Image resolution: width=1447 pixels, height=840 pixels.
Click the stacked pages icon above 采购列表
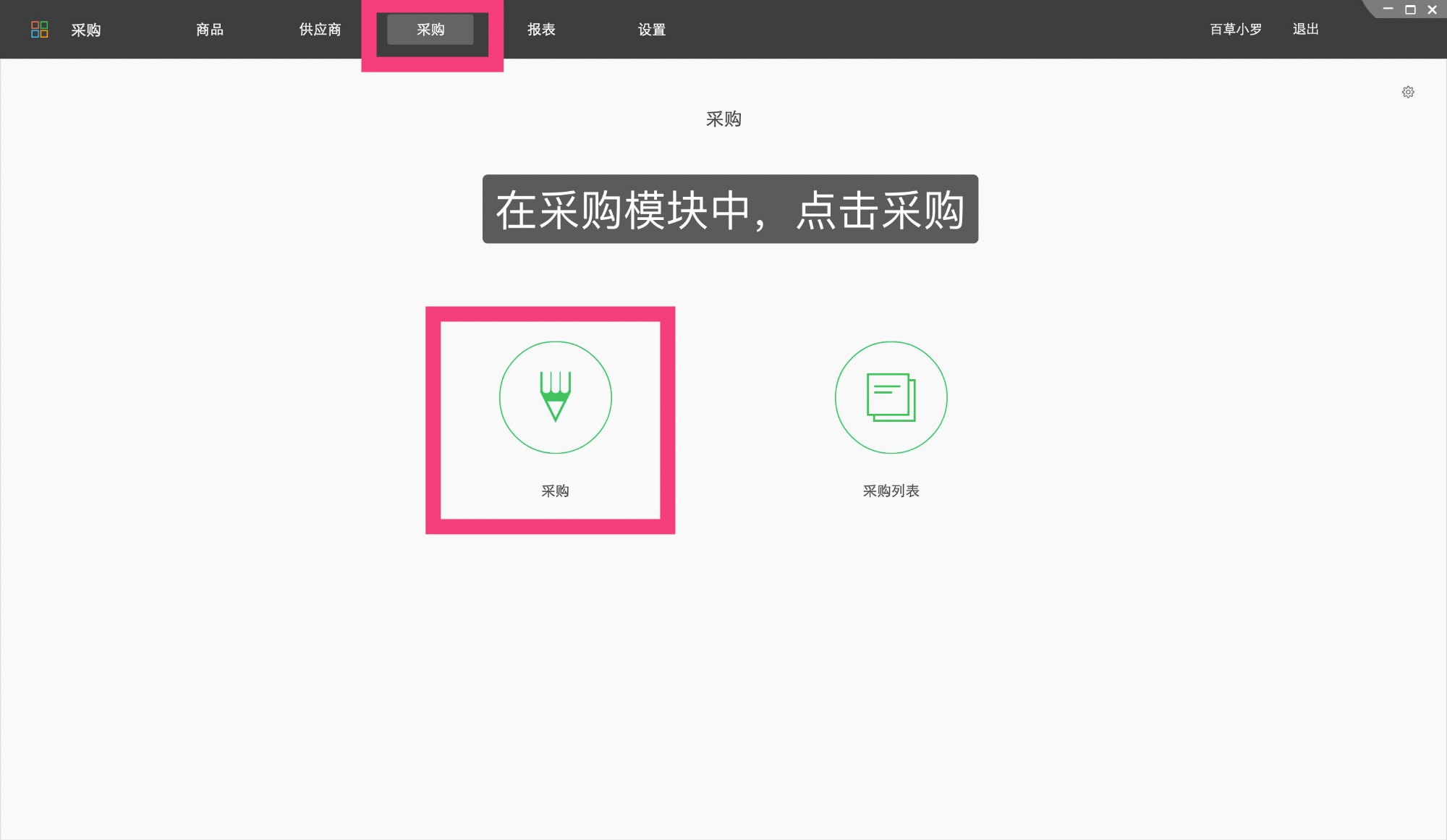pyautogui.click(x=891, y=397)
